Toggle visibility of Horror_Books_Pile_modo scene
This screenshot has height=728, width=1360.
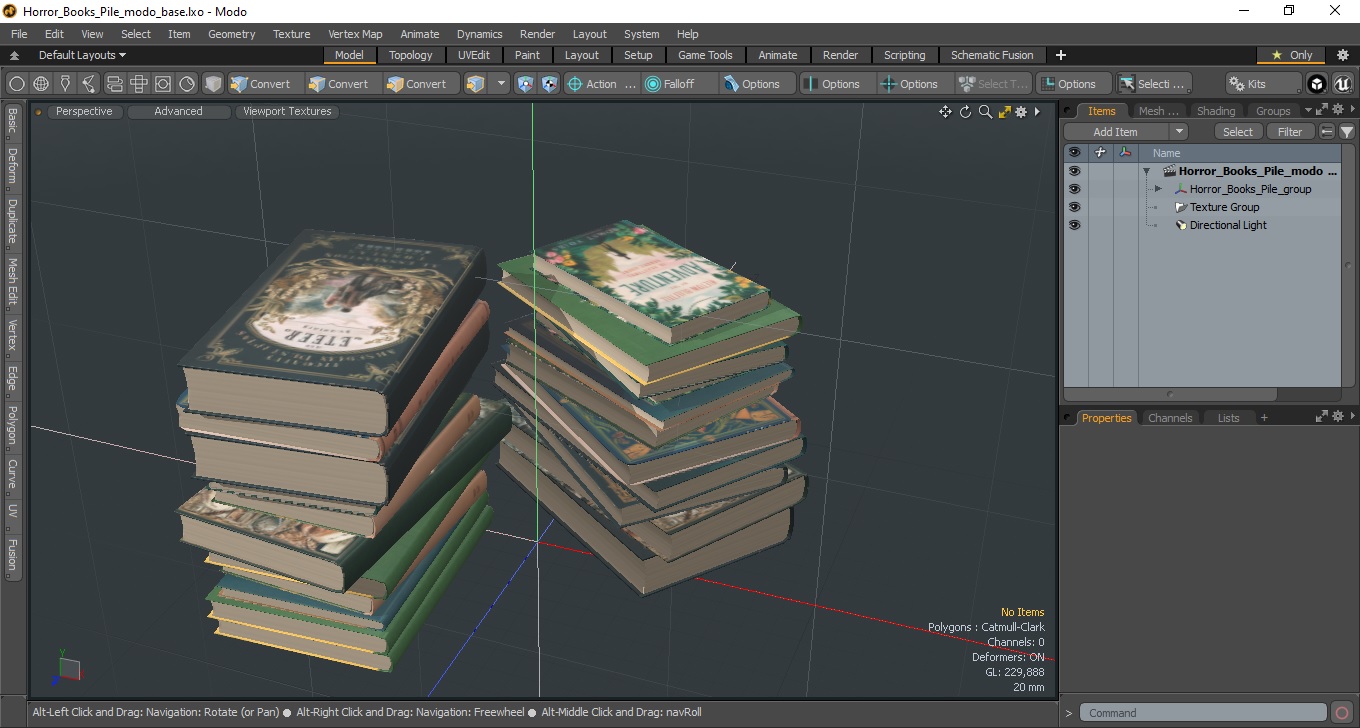click(1074, 171)
